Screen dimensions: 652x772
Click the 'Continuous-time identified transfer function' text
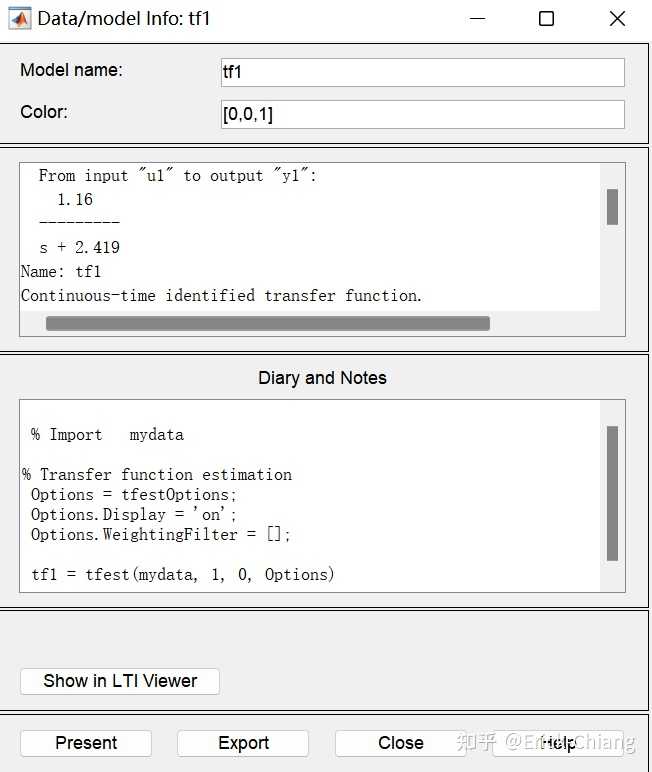[221, 296]
